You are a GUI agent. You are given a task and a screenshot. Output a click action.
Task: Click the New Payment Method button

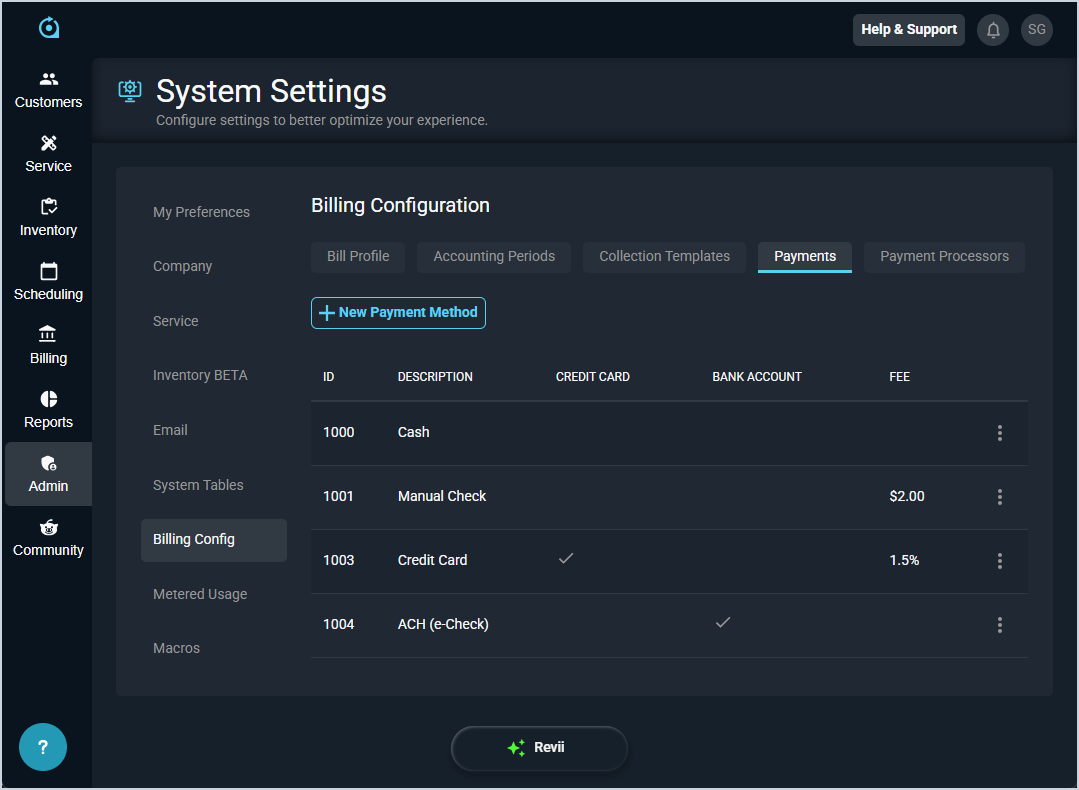pos(398,313)
